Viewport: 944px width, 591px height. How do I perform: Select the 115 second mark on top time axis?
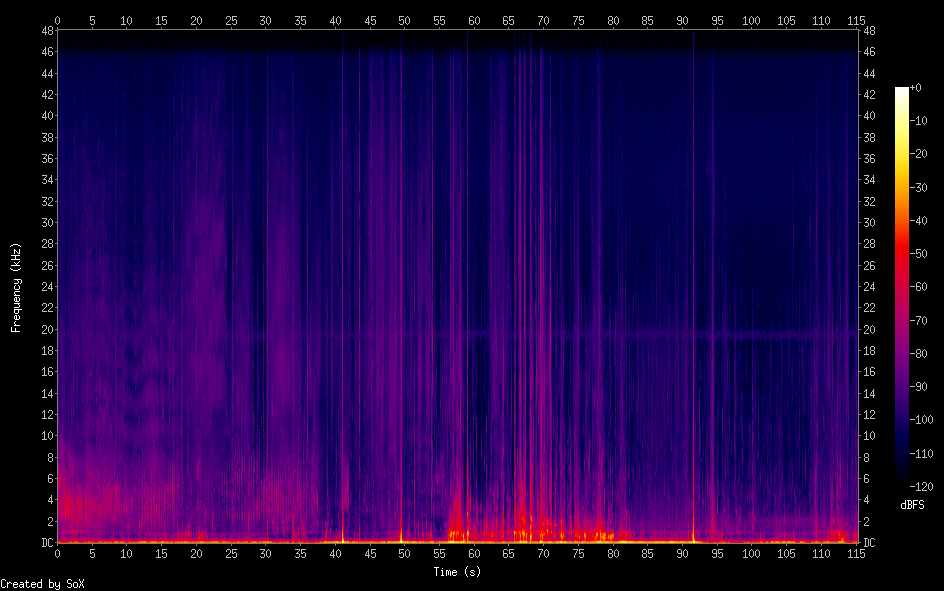[856, 20]
